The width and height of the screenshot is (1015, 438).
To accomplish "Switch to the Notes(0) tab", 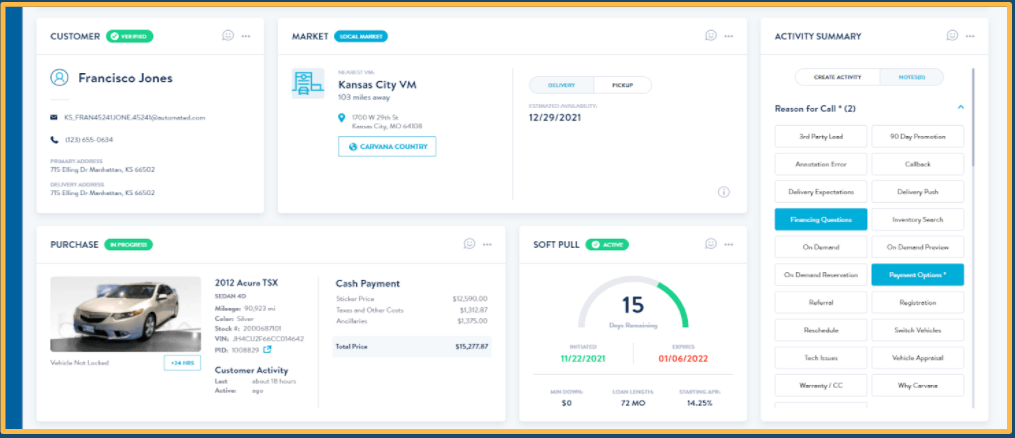I will (911, 77).
